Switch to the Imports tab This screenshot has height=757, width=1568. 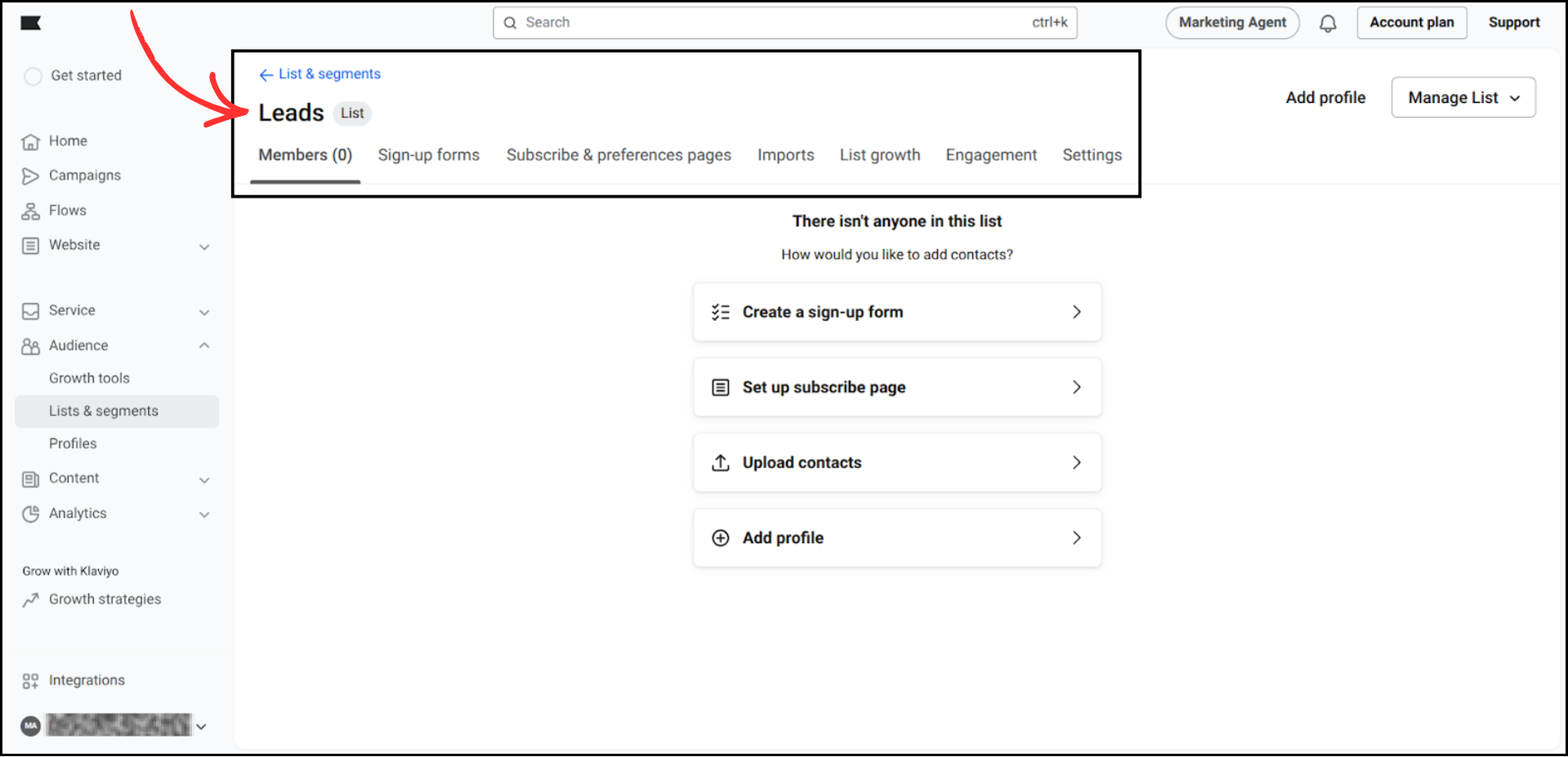pyautogui.click(x=785, y=154)
